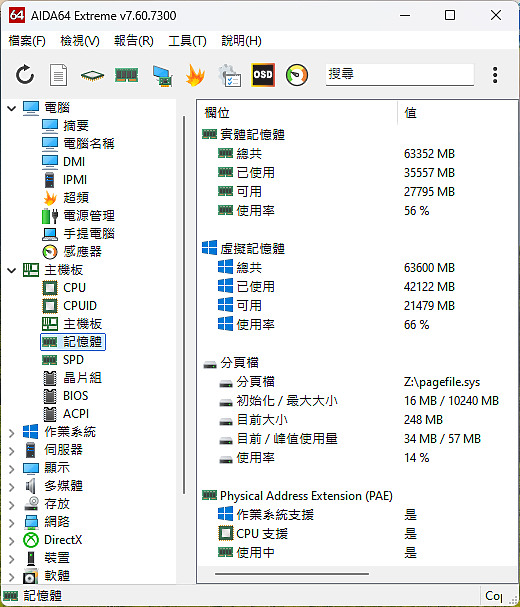This screenshot has width=520, height=607.
Task: Click the AIDA64 app icon in title bar
Action: pyautogui.click(x=17, y=15)
